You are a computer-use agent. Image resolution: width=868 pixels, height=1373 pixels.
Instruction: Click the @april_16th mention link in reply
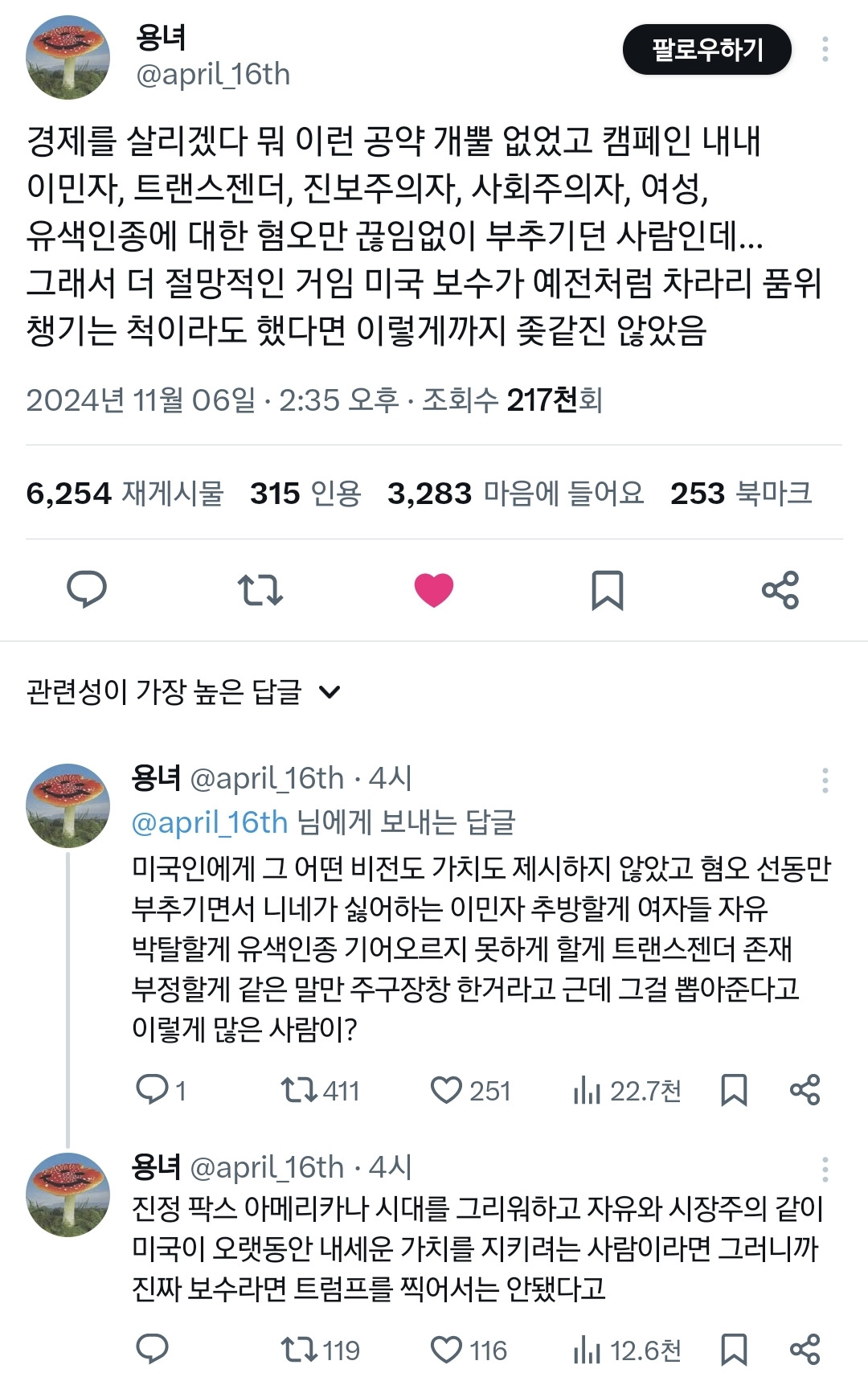point(209,822)
